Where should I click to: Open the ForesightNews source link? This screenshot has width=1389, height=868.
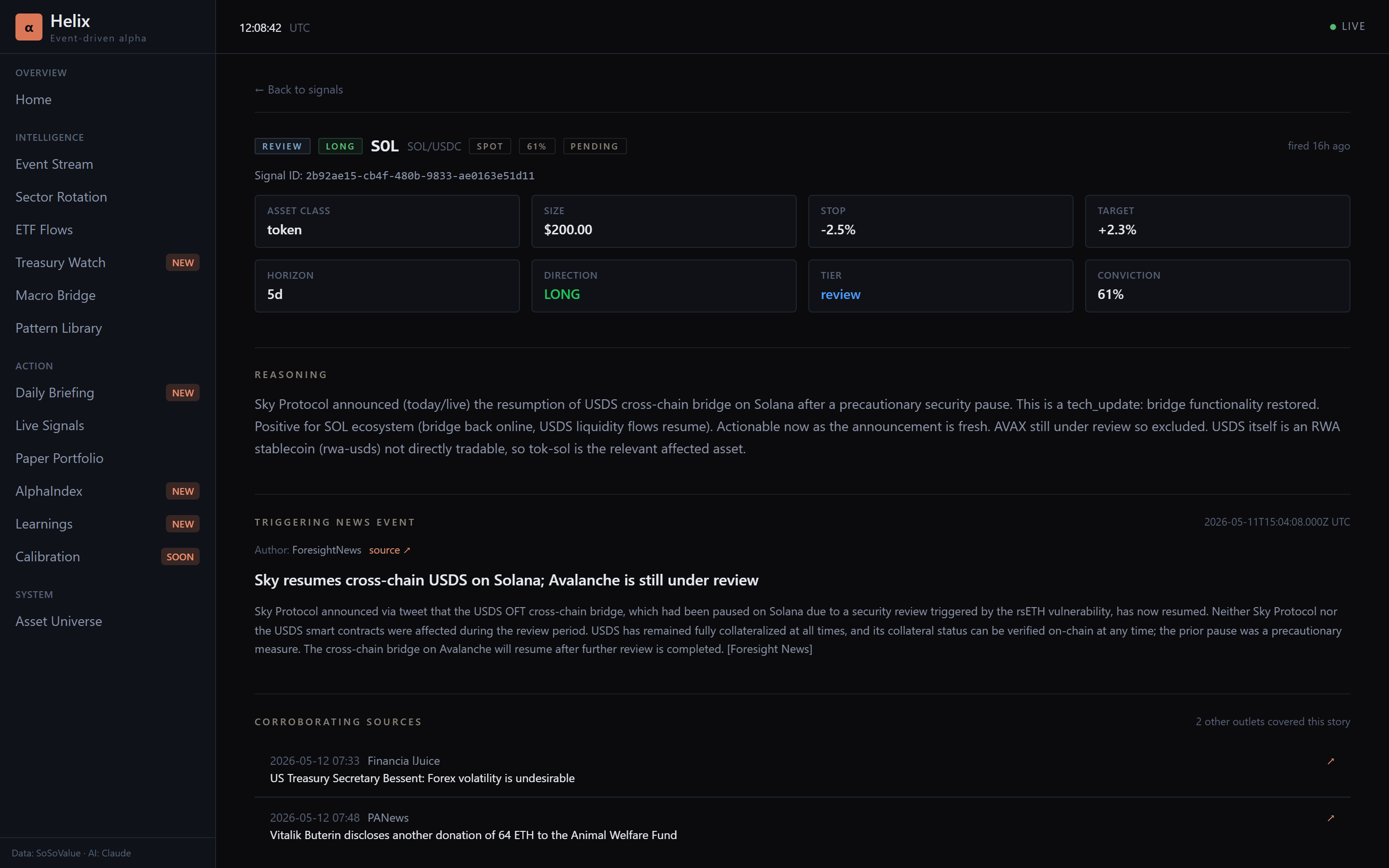(x=389, y=550)
